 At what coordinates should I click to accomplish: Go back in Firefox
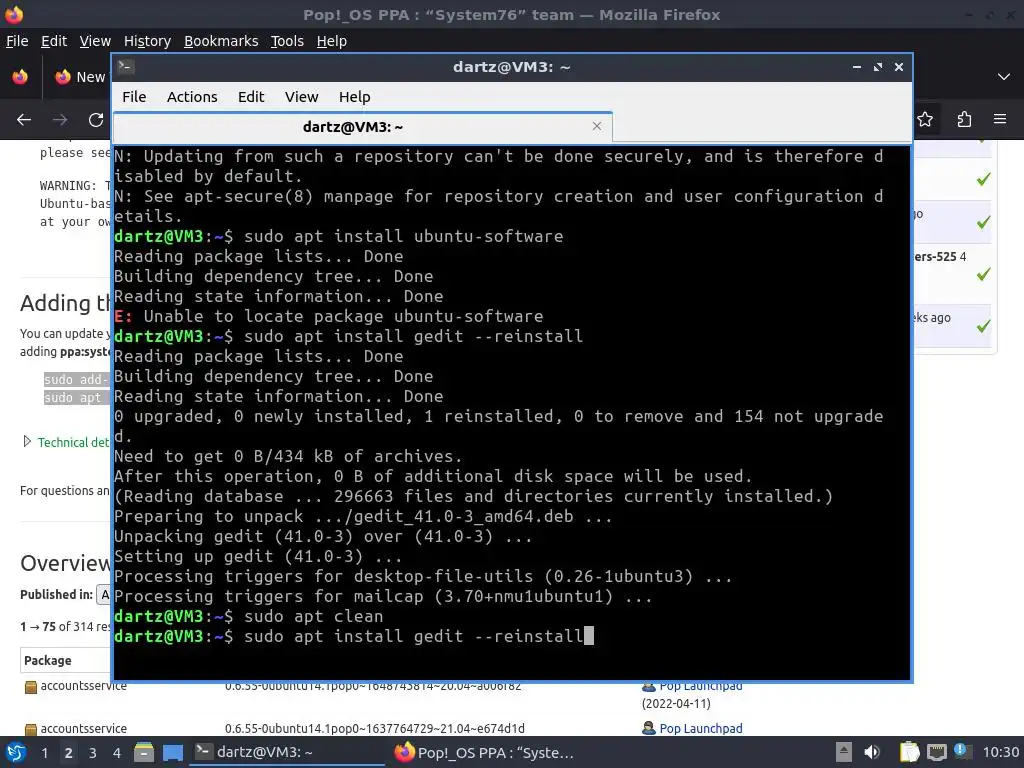click(x=24, y=120)
